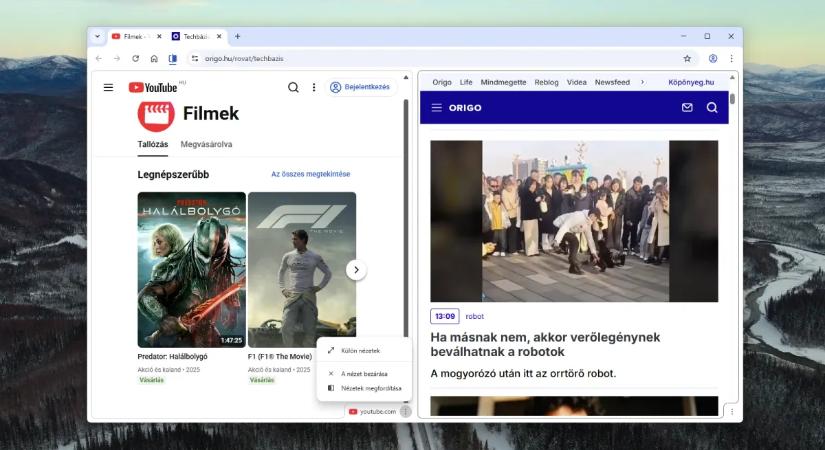Choose Külön nézetek in context menu
Viewport: 825px width, 450px height.
click(364, 351)
